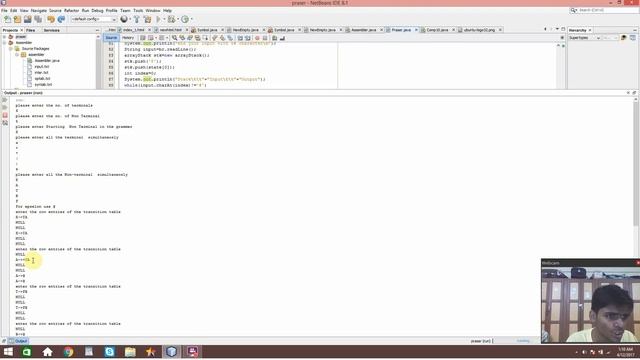Click the Search field in top right
The width and height of the screenshot is (640, 360).
[604, 10]
